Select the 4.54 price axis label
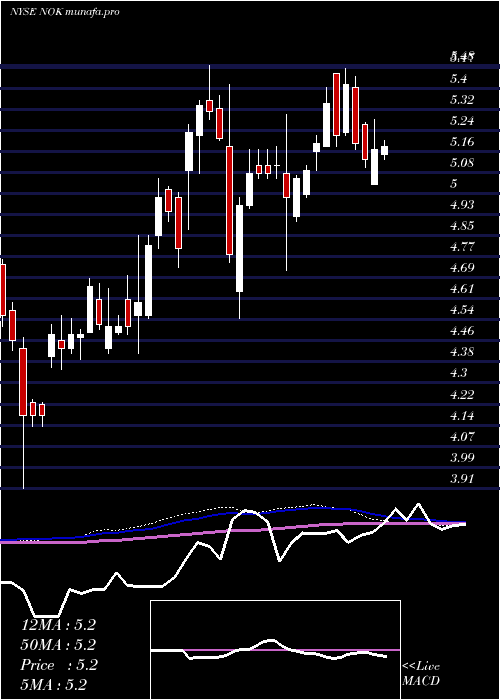Viewport: 500px width, 700px height. pos(462,310)
